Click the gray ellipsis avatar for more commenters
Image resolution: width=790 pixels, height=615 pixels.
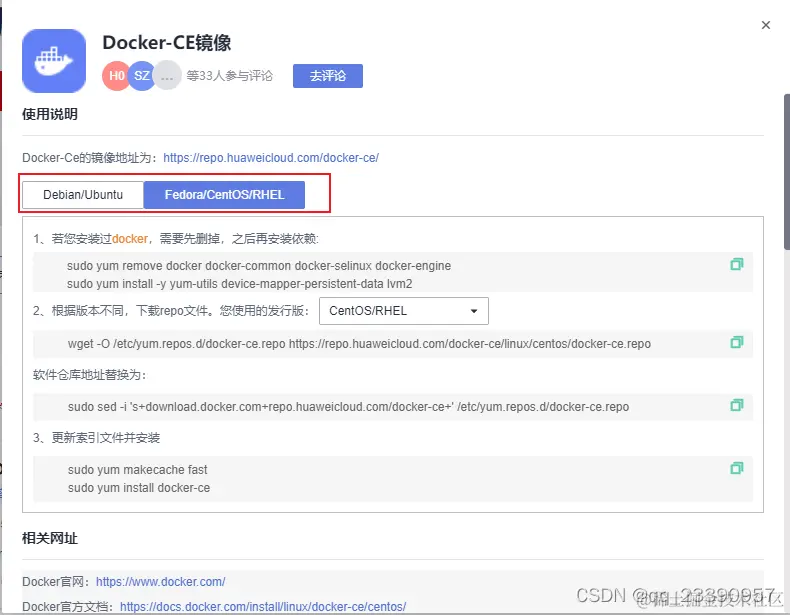point(167,76)
